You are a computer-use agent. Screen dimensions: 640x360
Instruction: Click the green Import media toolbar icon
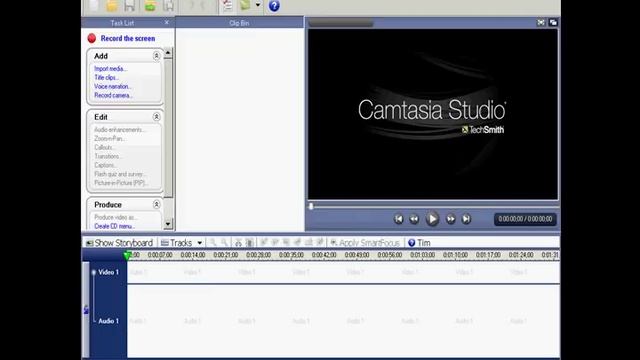tap(150, 5)
